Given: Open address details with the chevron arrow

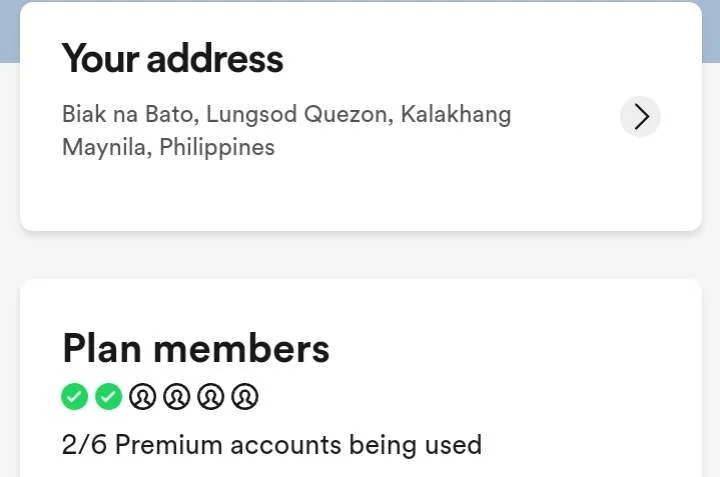Looking at the screenshot, I should point(640,117).
